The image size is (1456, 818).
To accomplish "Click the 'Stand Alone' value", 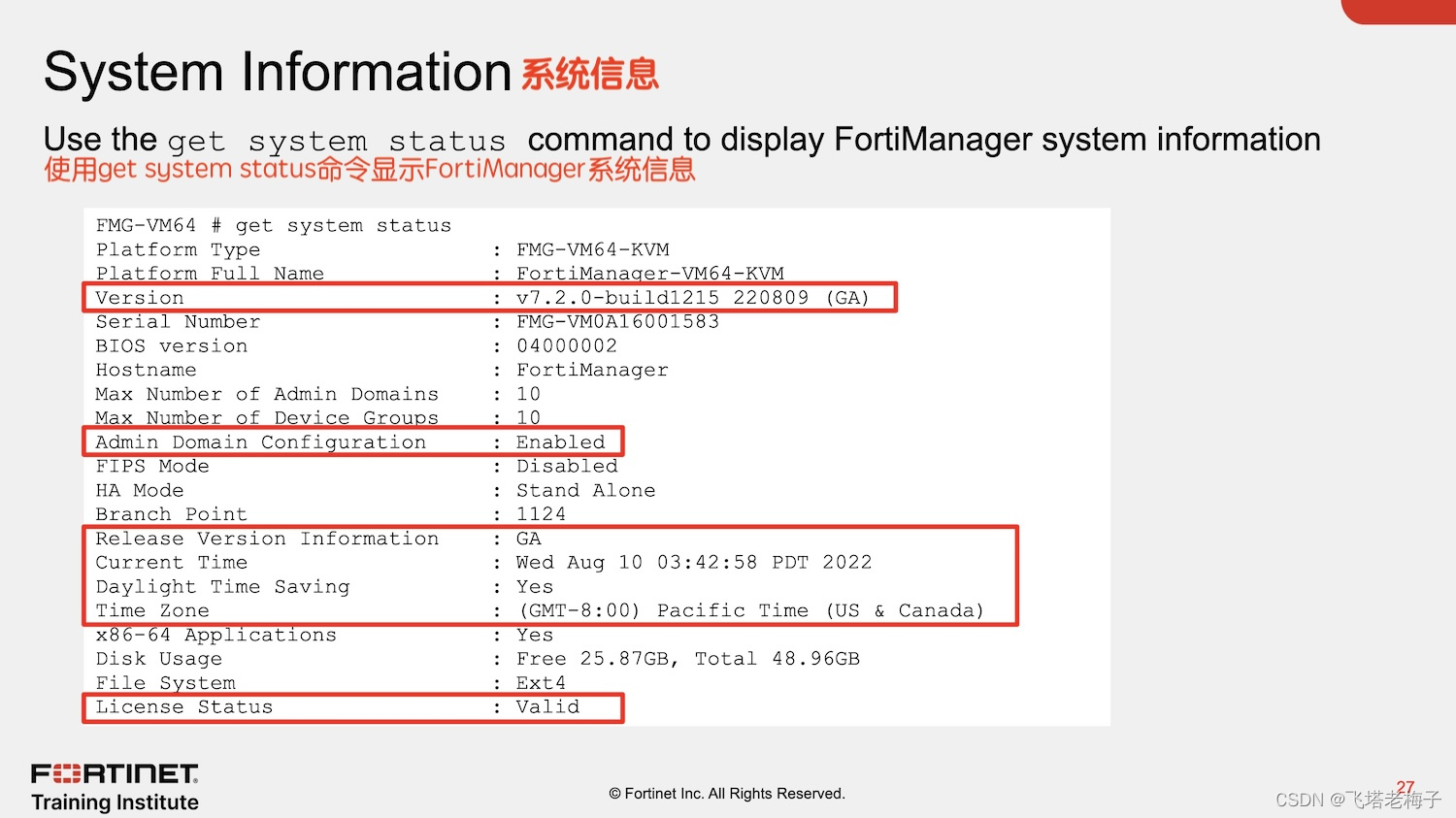I will pyautogui.click(x=586, y=491).
